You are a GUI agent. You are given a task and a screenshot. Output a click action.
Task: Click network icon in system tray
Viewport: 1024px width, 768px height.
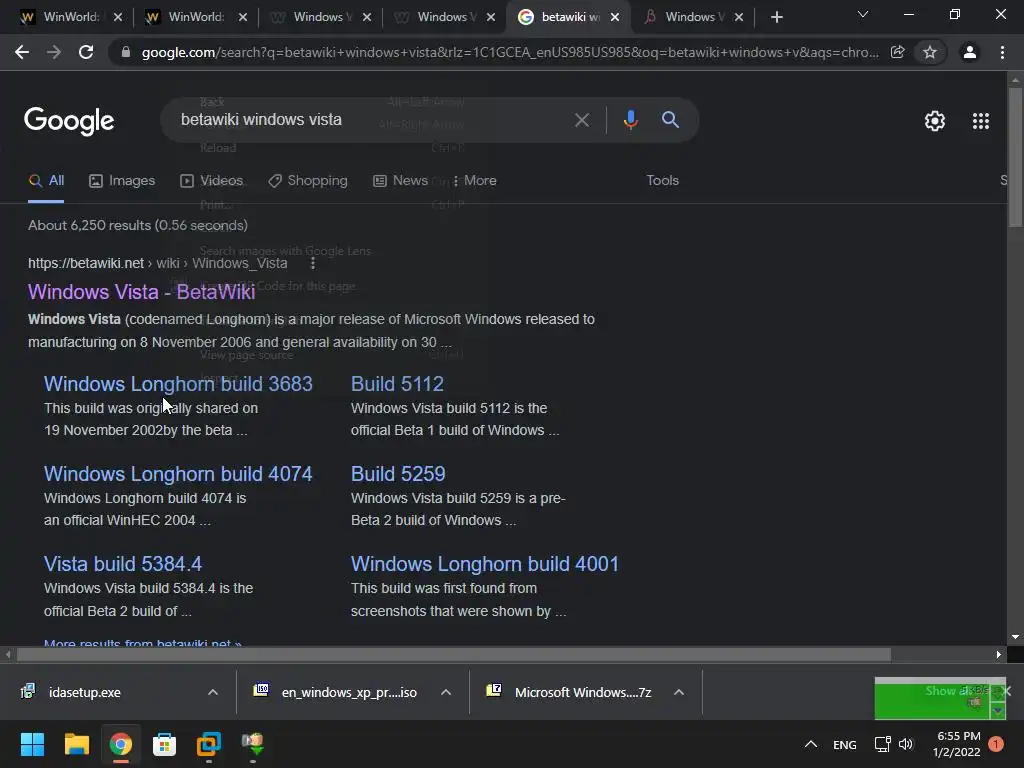click(882, 744)
